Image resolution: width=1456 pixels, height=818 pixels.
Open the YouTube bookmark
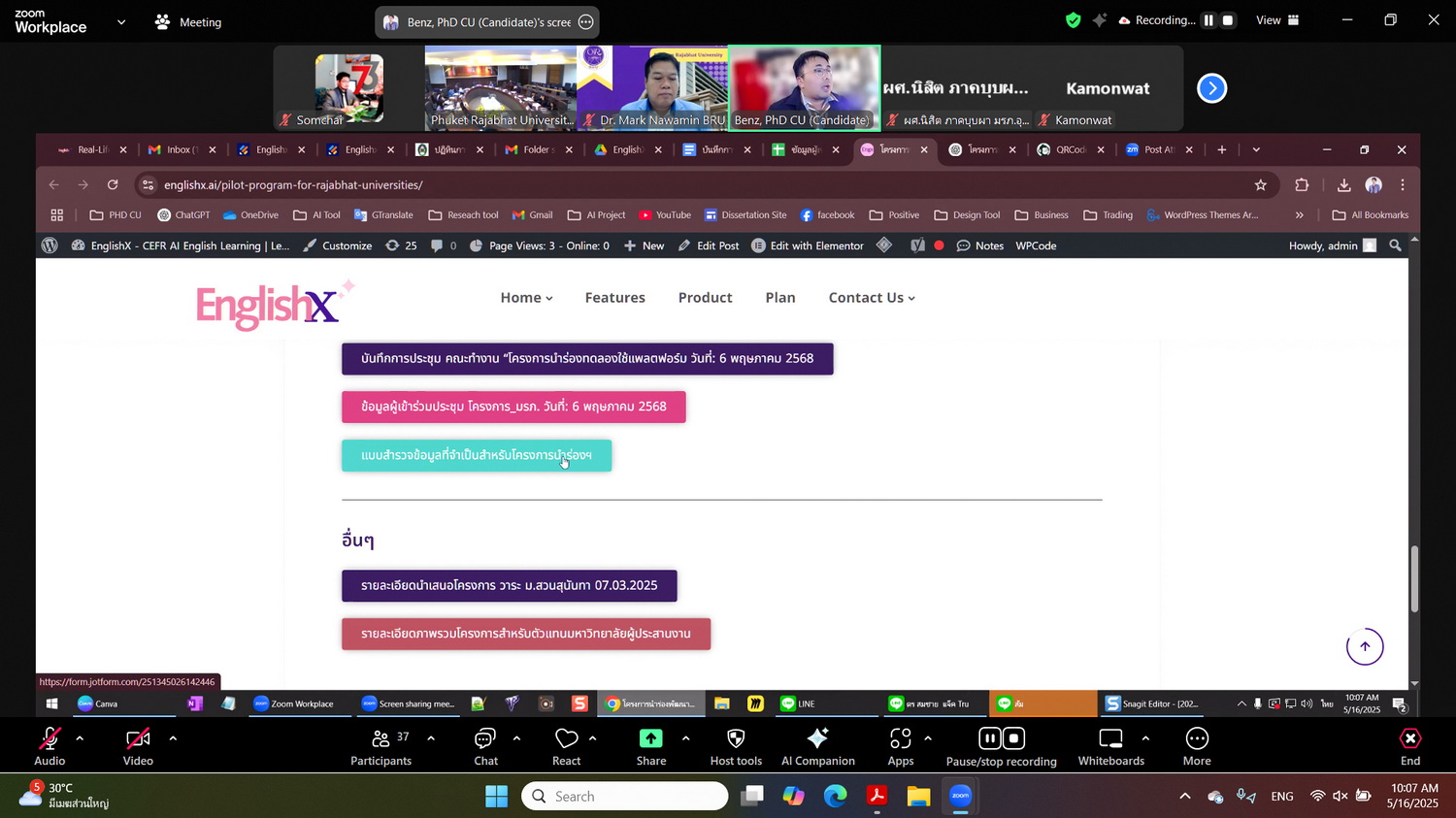[665, 214]
